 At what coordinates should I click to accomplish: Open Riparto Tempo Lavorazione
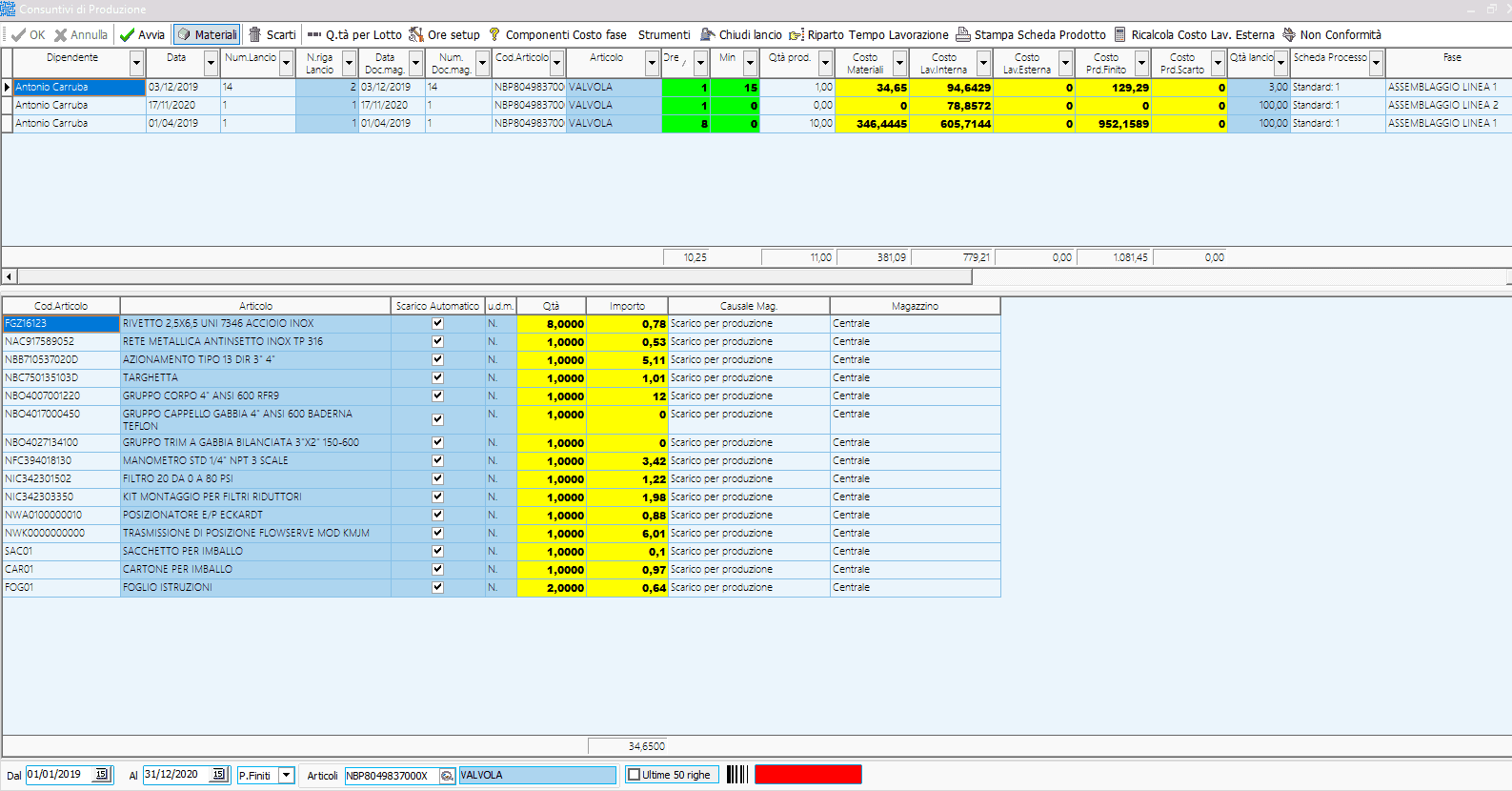(x=869, y=35)
